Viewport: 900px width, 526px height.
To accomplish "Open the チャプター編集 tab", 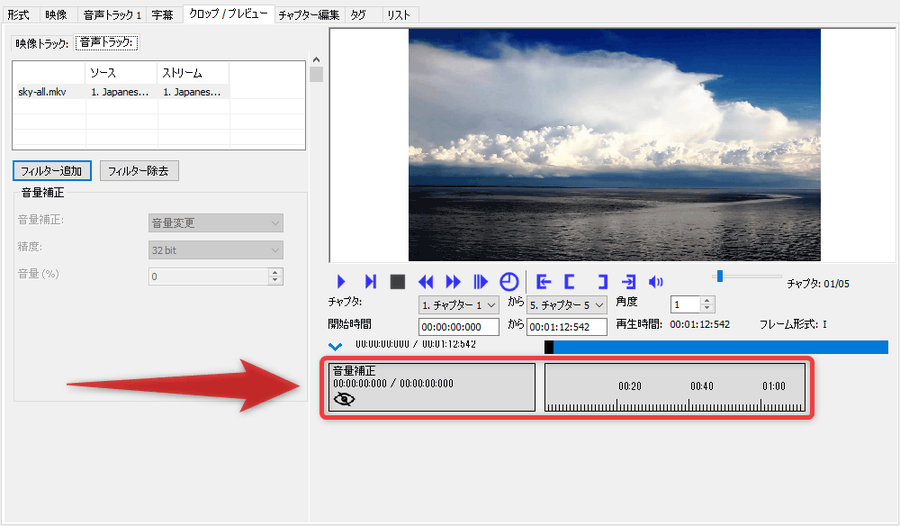I will point(309,15).
